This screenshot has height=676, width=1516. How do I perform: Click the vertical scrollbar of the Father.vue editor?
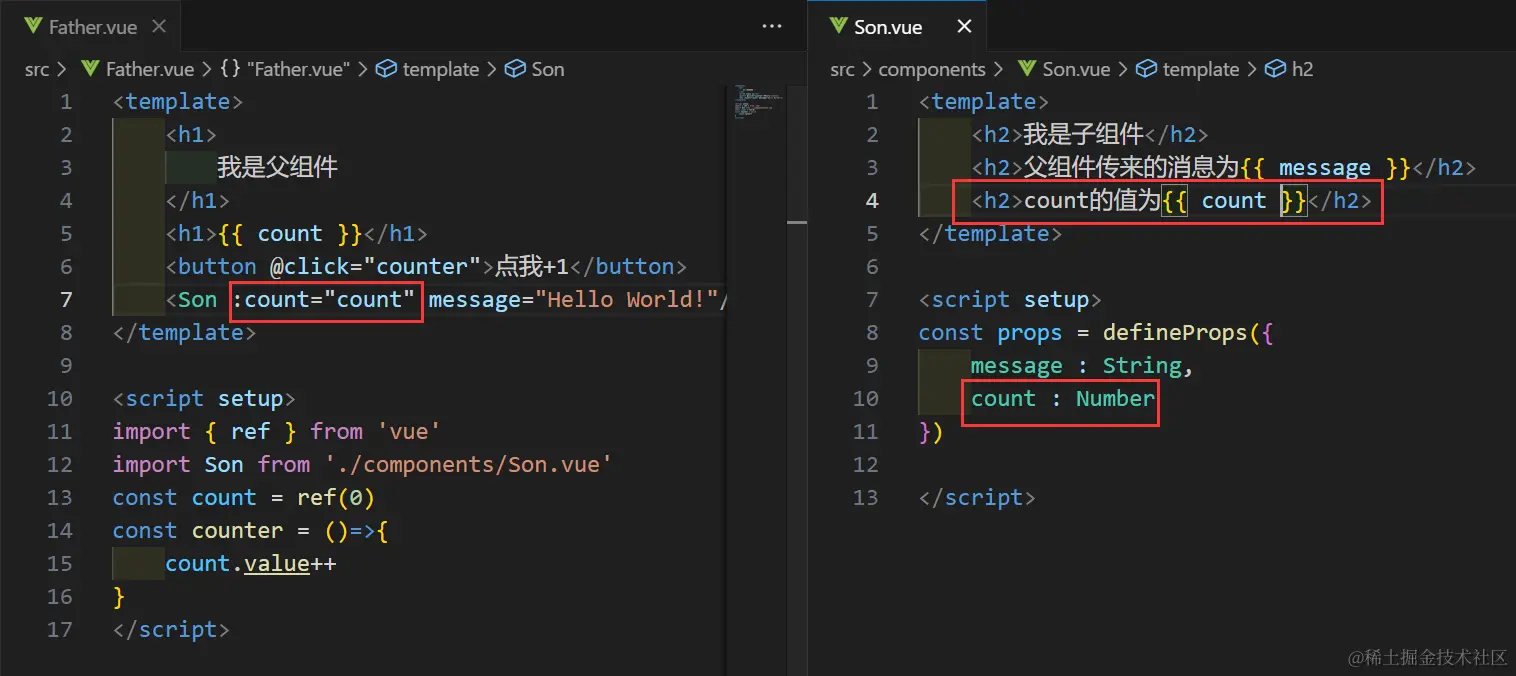point(796,380)
